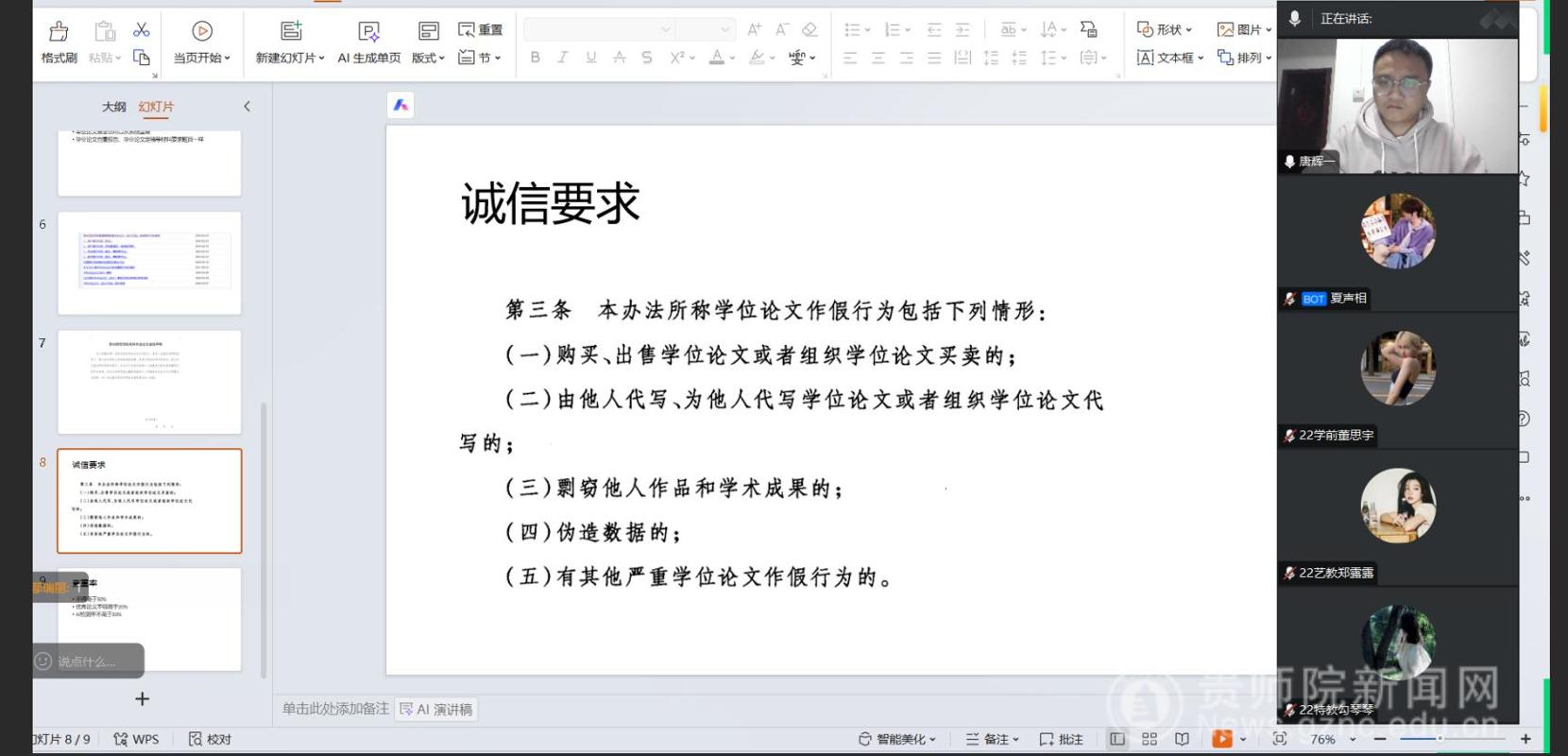The image size is (1568, 756).
Task: Open slide sorter grid view
Action: [x=1150, y=739]
